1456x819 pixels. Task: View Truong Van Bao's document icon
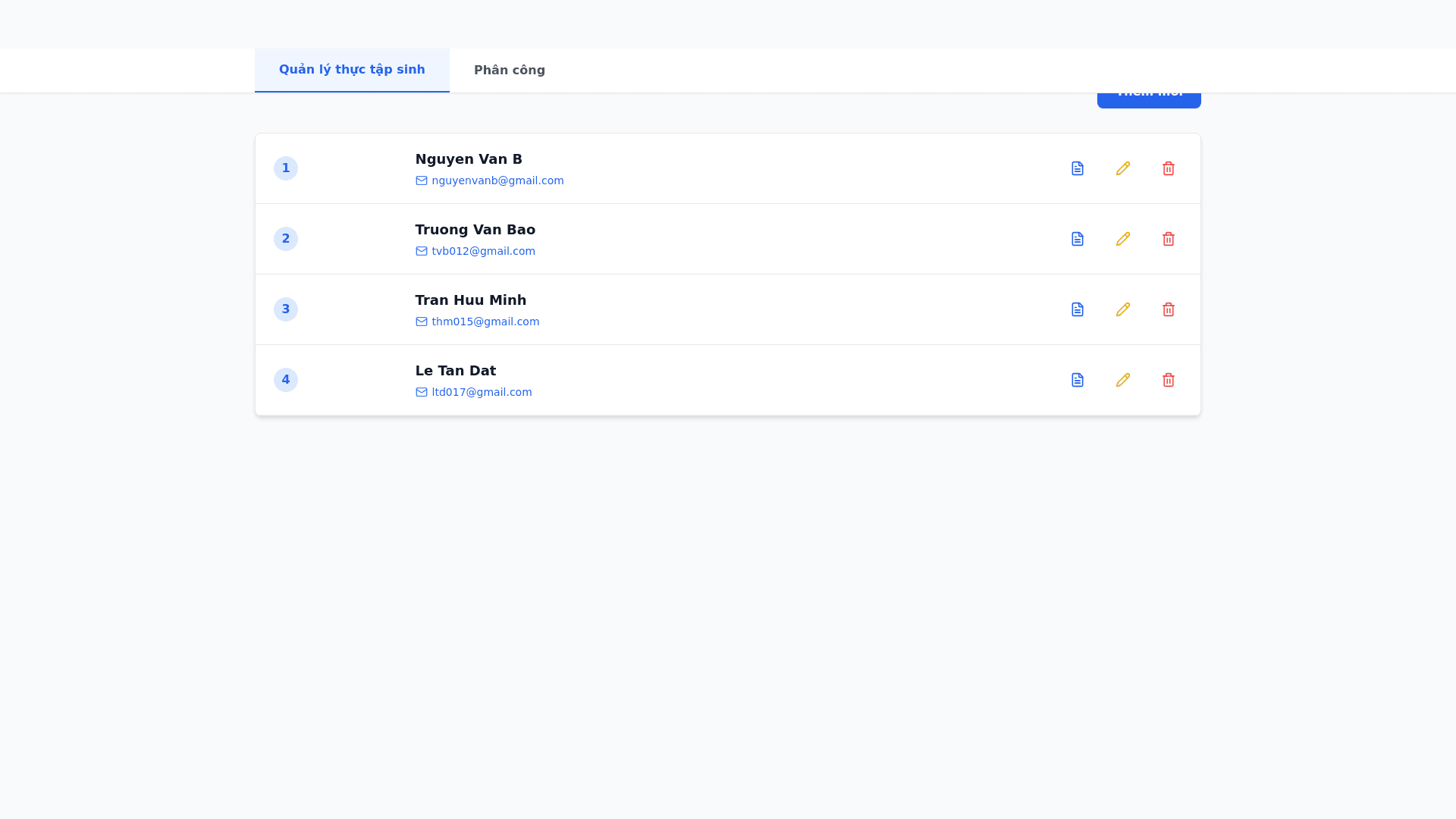click(x=1077, y=239)
